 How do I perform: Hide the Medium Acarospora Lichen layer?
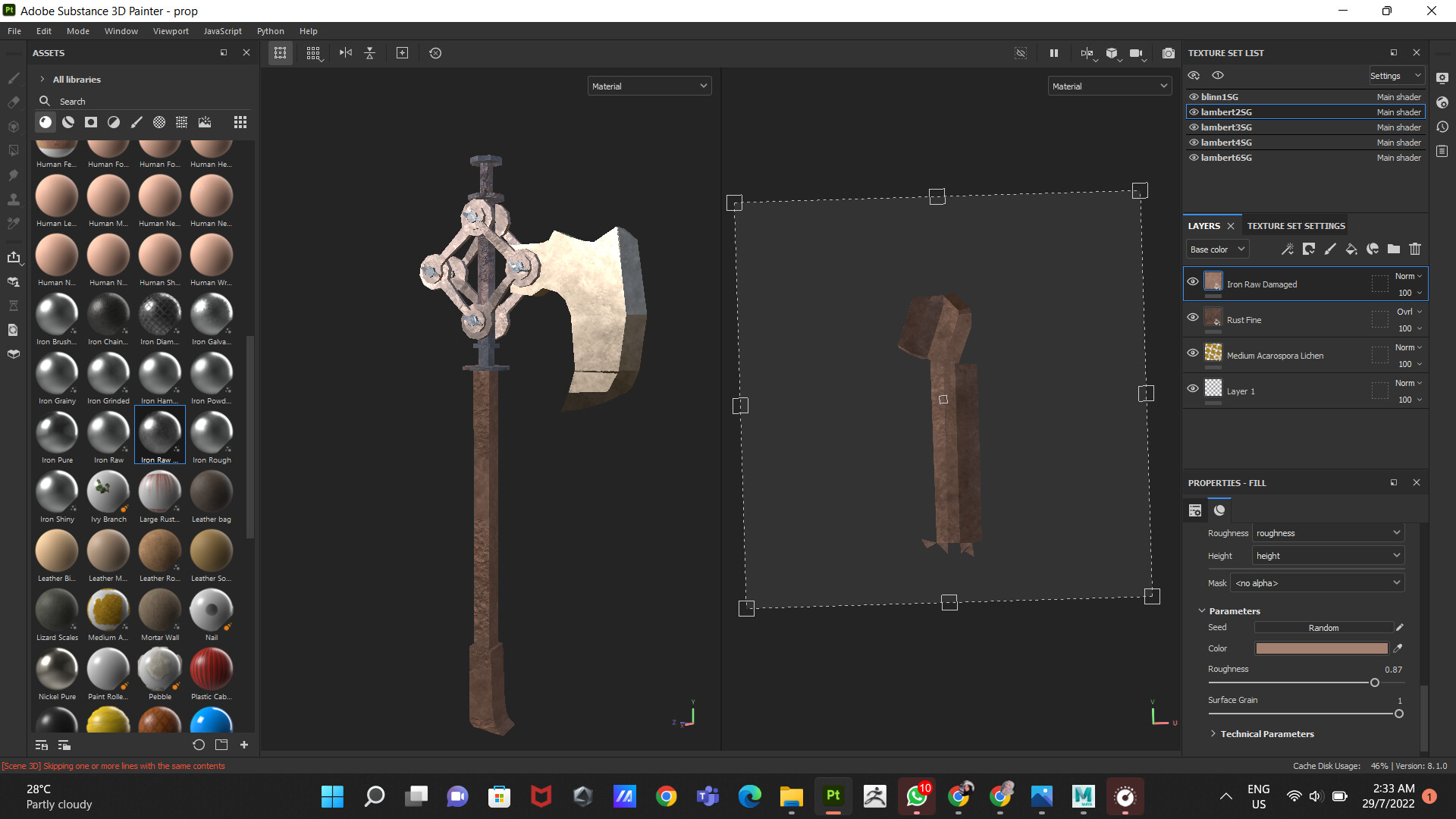(x=1193, y=353)
